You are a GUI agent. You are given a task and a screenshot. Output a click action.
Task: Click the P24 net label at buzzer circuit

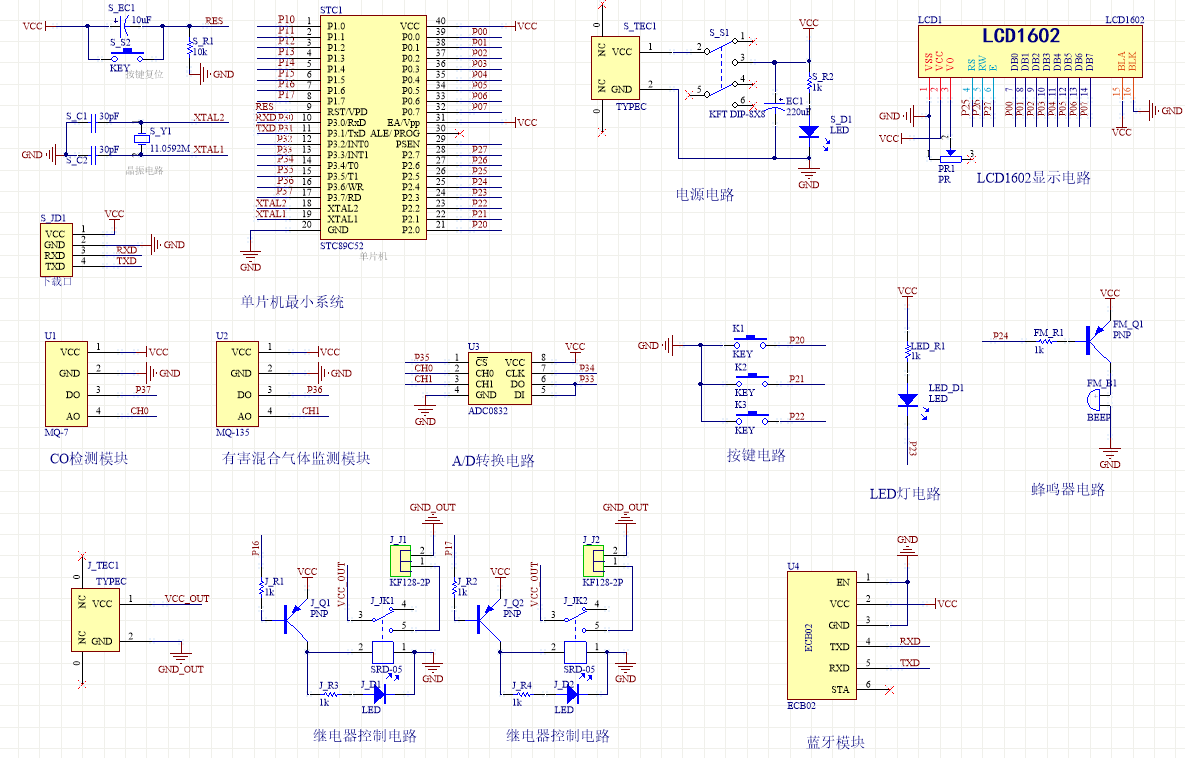[1001, 335]
